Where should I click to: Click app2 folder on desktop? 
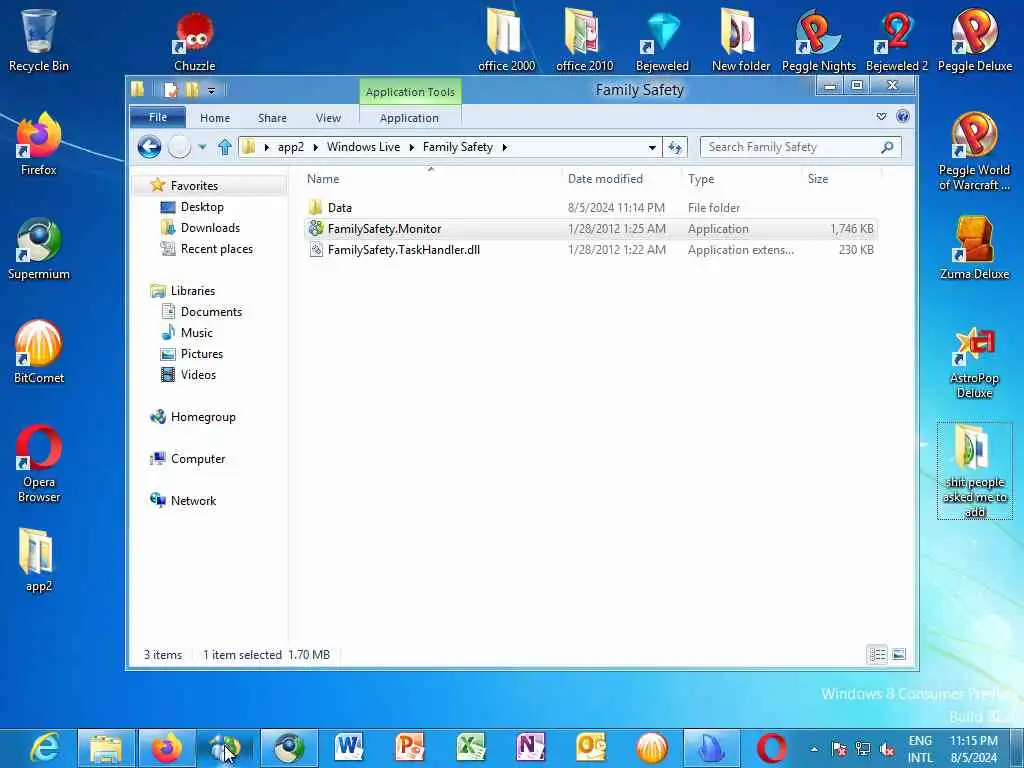39,560
